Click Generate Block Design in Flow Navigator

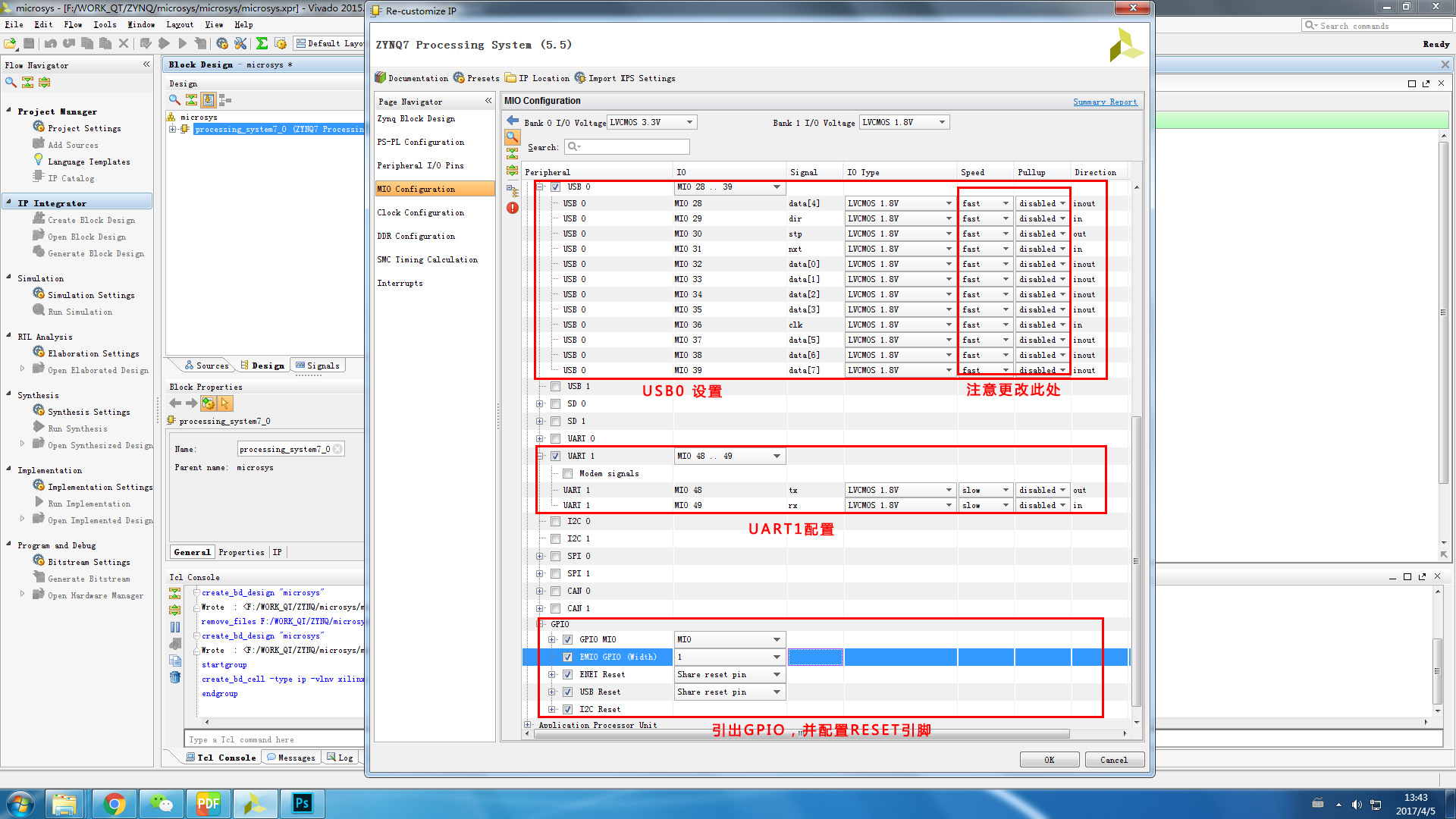tap(88, 253)
